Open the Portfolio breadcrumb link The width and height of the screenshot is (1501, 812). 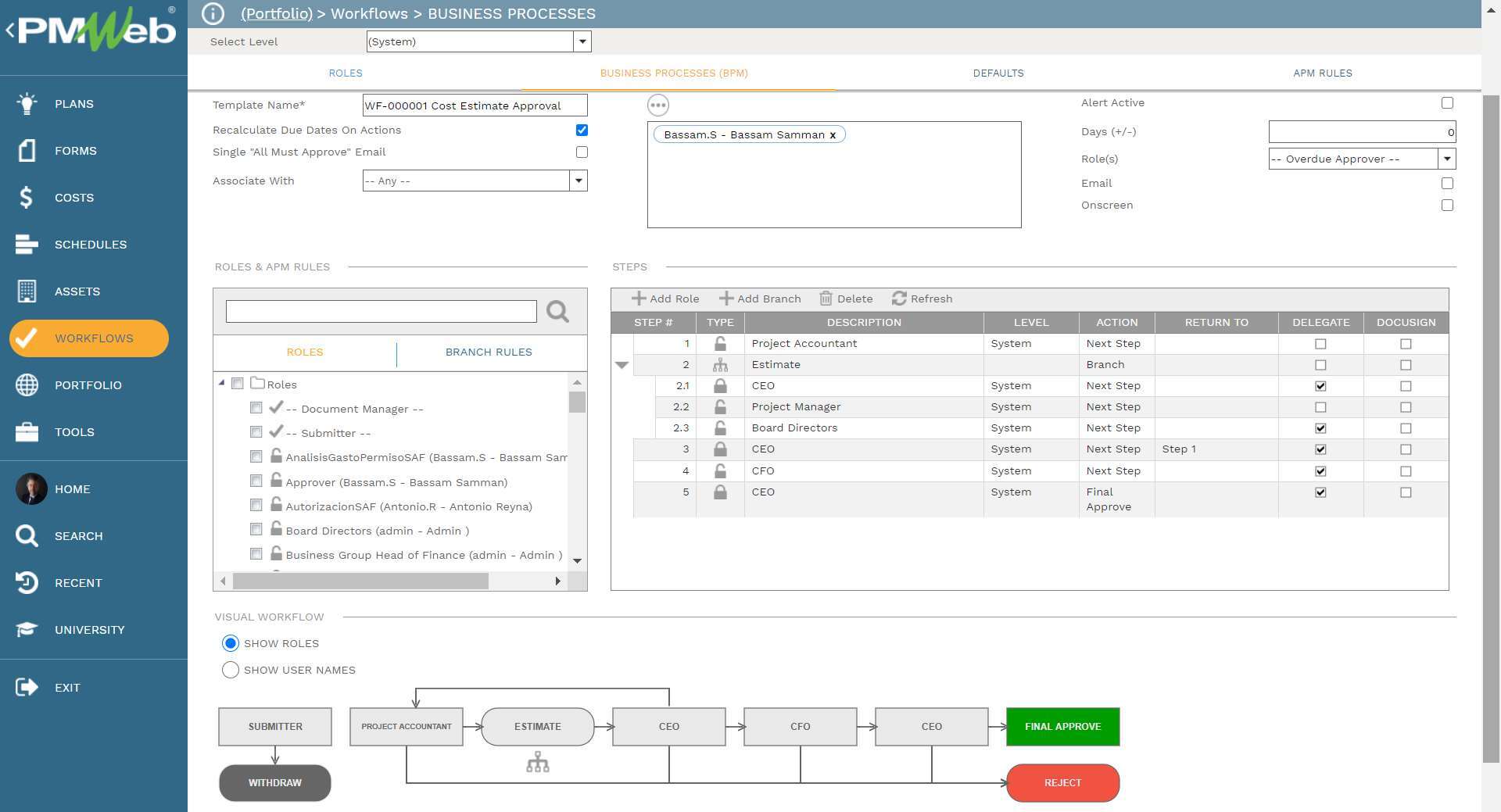276,13
